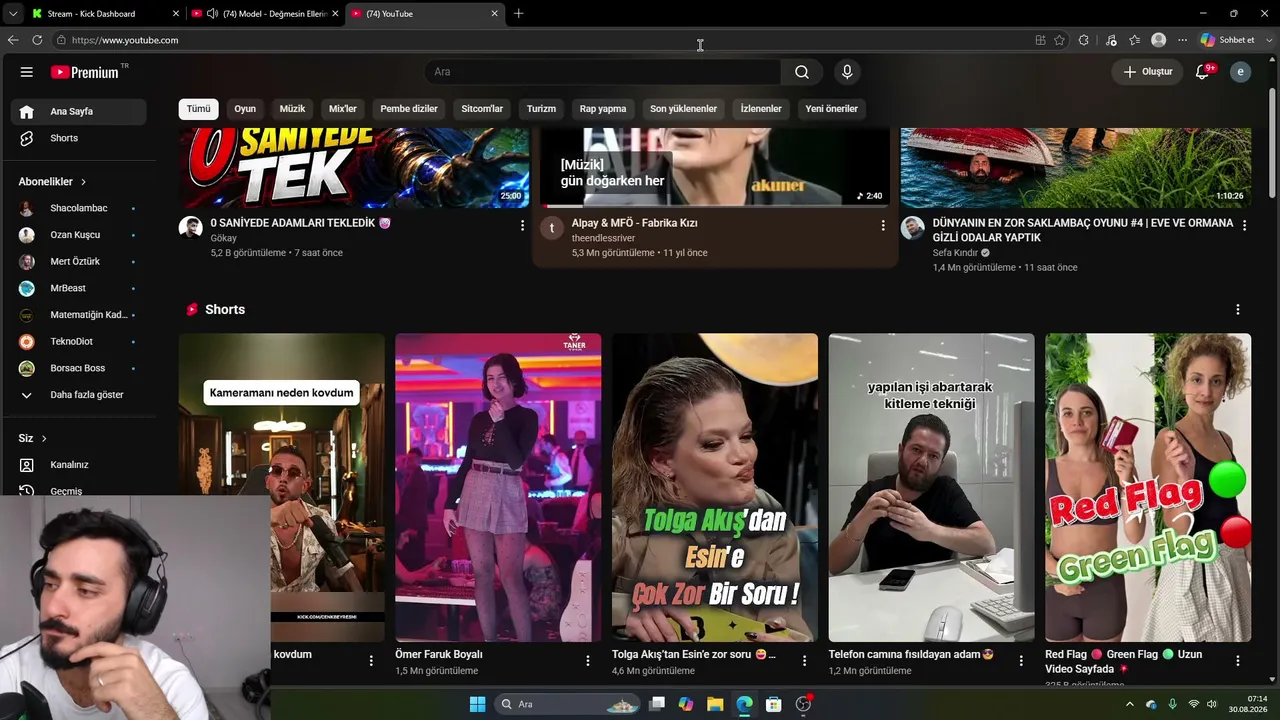Expand Daha fazla göster in subscriptions
Image resolution: width=1280 pixels, height=720 pixels.
point(78,395)
